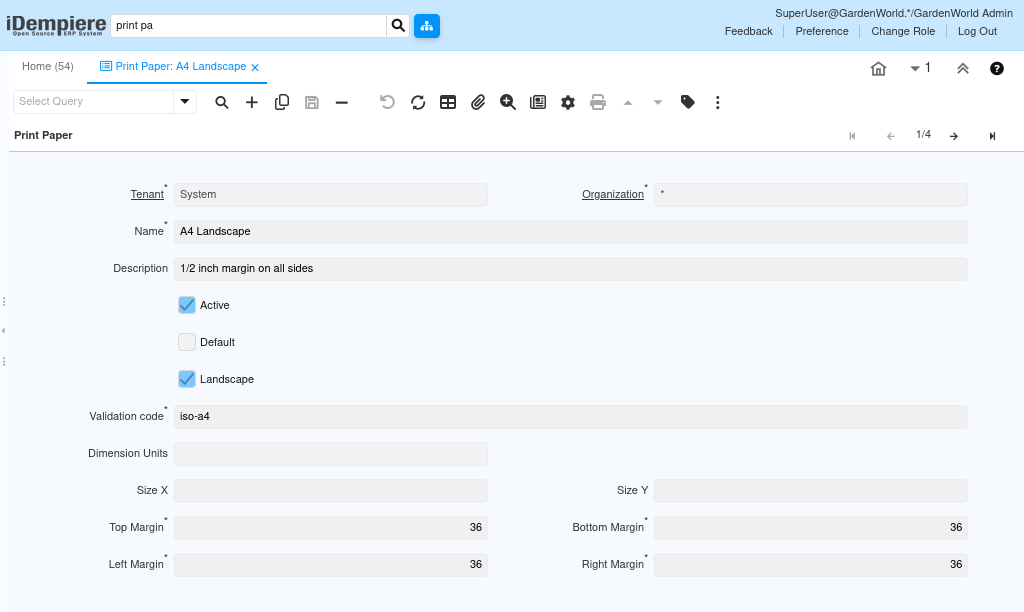
Task: Switch to the Home (54) tab
Action: [x=48, y=67]
